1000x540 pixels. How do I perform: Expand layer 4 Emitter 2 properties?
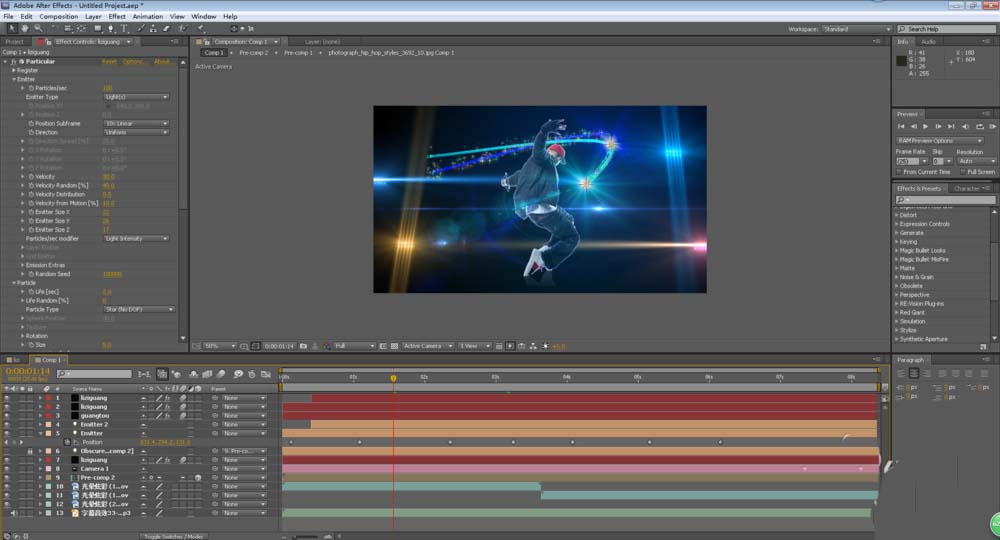click(x=40, y=425)
